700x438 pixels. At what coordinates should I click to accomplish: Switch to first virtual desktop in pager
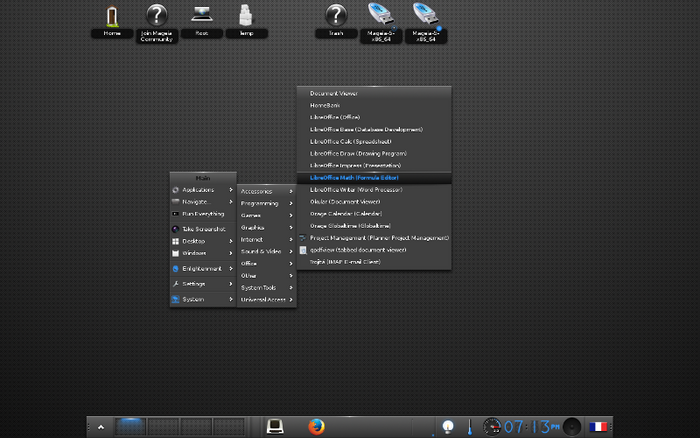(130, 427)
